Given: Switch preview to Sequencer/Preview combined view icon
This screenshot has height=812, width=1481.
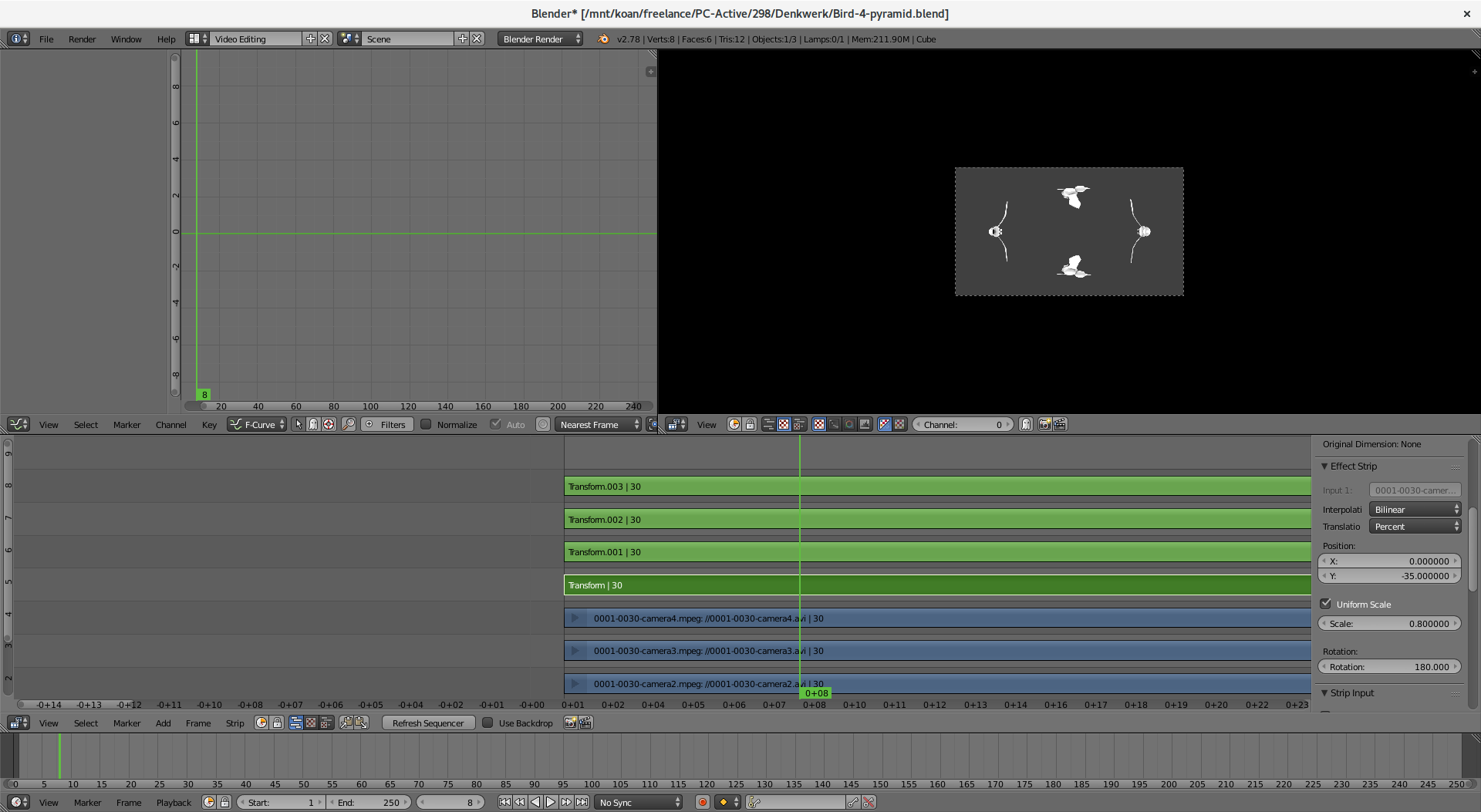Looking at the screenshot, I should point(799,424).
